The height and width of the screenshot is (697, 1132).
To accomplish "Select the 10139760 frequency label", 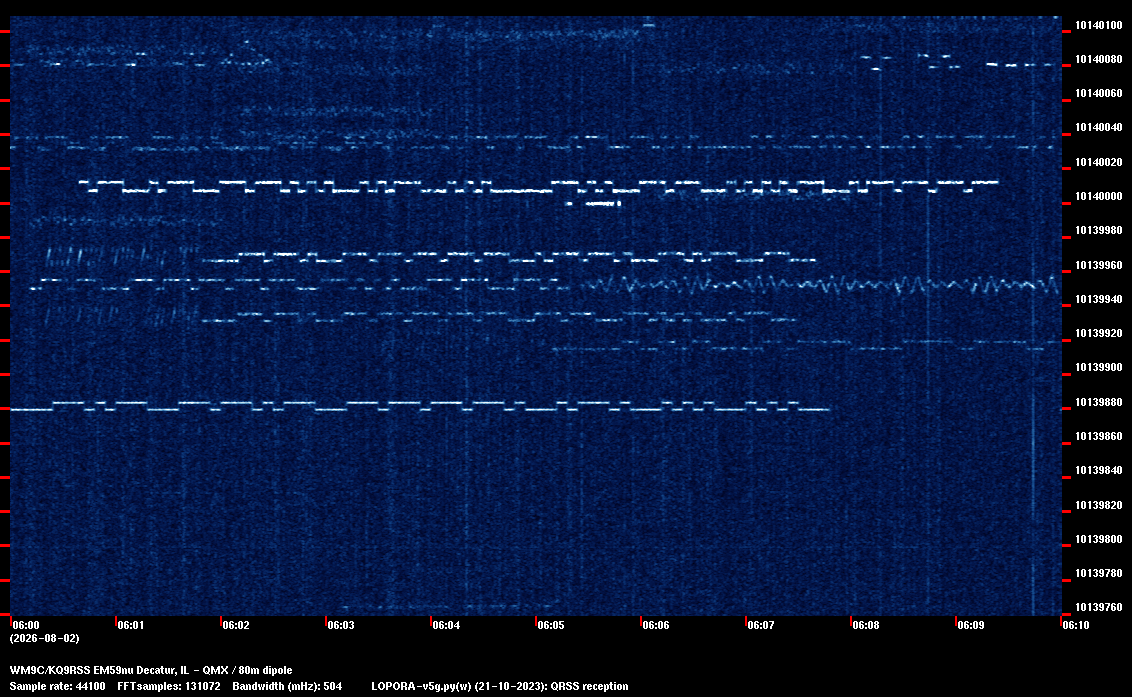I will (1099, 607).
